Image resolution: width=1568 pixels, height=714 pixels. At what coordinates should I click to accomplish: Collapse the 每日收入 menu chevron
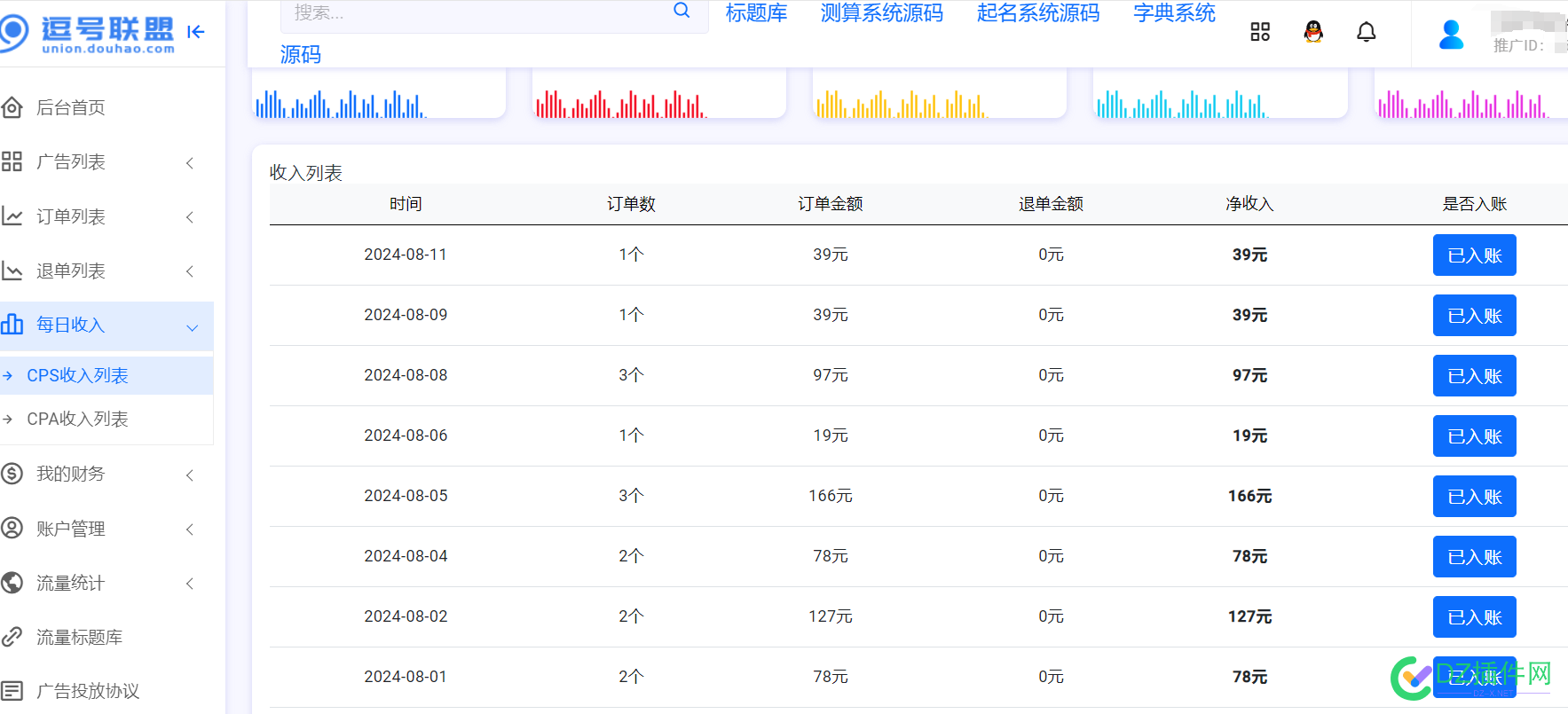tap(192, 327)
